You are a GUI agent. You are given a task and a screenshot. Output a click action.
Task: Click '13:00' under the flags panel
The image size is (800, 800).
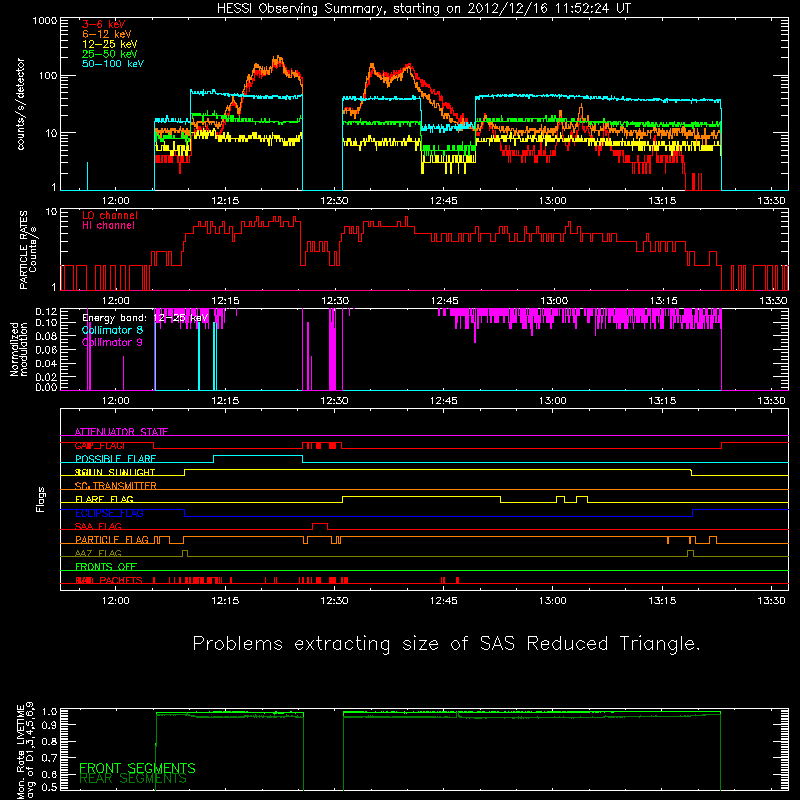553,601
